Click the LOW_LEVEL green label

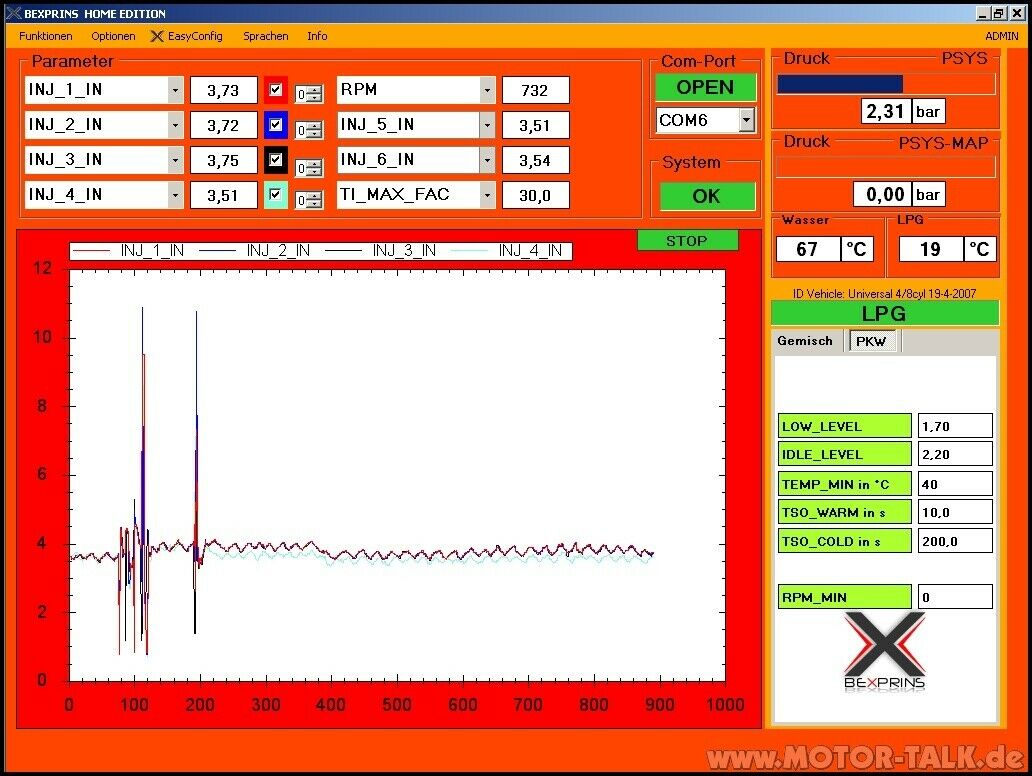point(844,426)
